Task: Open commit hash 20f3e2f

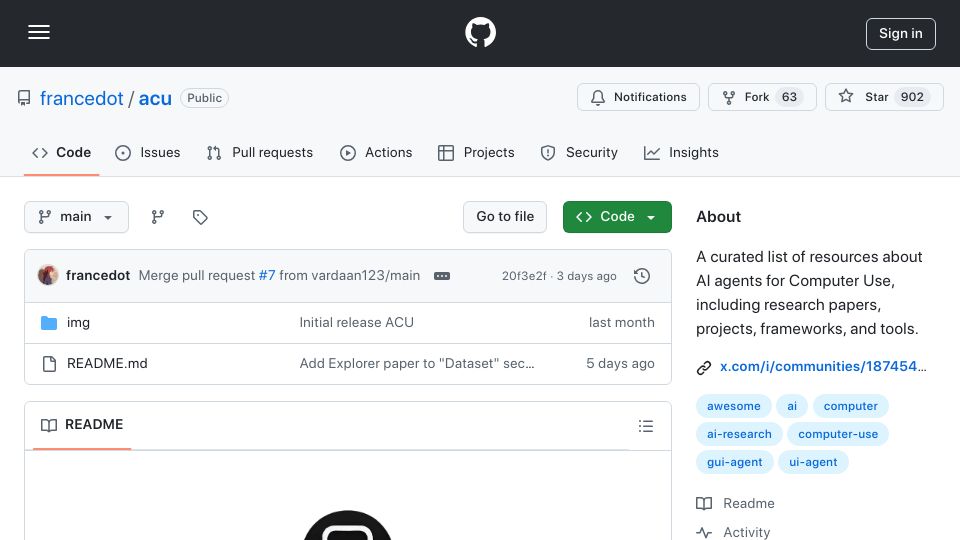Action: coord(524,276)
